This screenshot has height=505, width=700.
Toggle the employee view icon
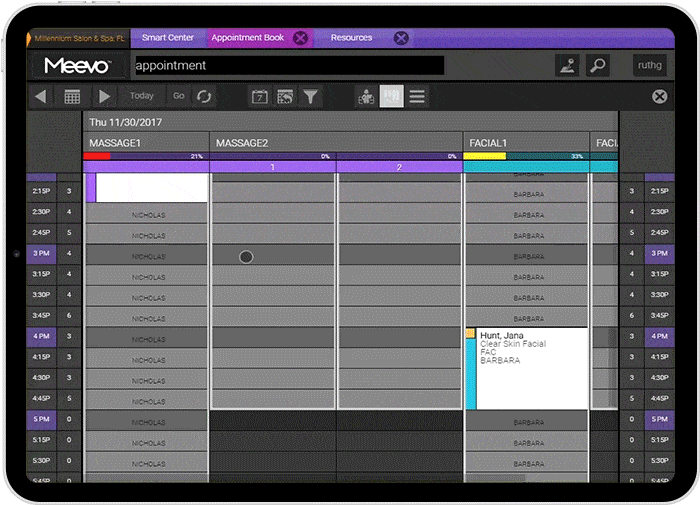click(x=366, y=96)
